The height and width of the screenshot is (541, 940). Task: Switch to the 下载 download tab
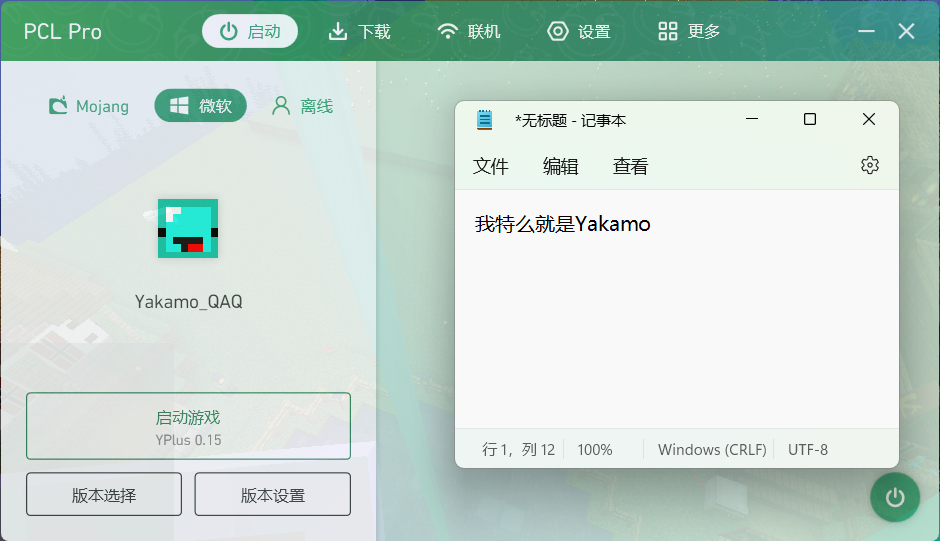pyautogui.click(x=360, y=31)
